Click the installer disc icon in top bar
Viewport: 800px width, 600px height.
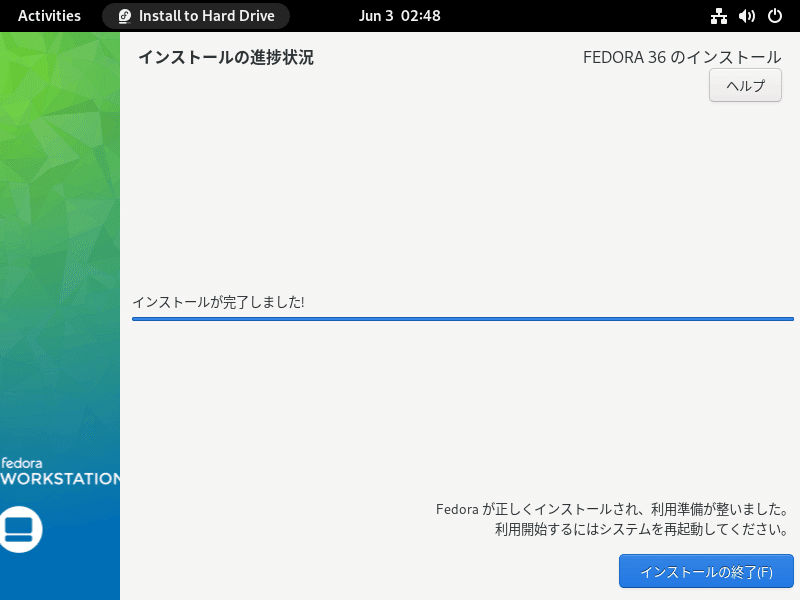tap(124, 16)
